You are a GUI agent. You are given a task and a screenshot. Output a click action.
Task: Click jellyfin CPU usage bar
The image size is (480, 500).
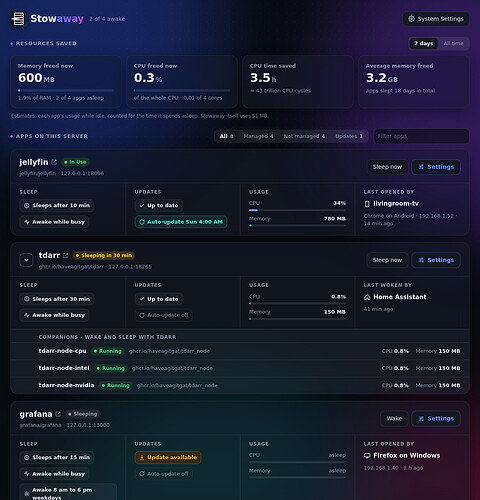point(297,210)
